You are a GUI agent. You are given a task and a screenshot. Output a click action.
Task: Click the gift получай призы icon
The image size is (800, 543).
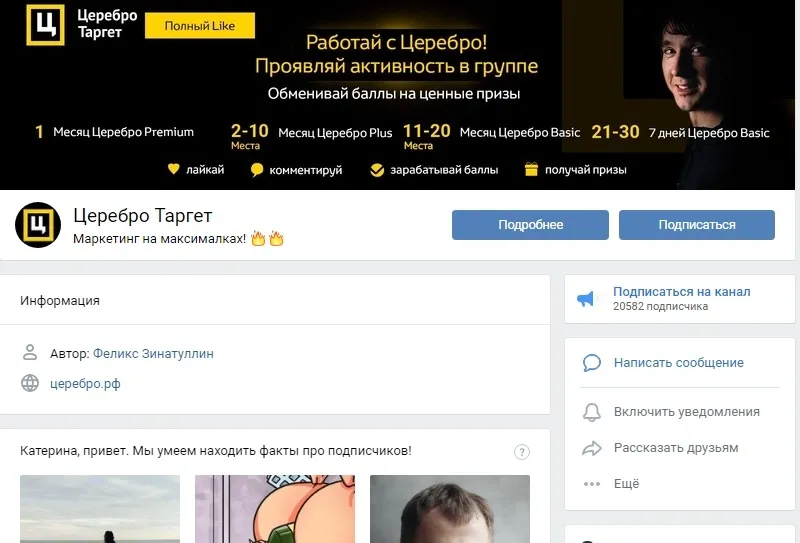pyautogui.click(x=531, y=169)
